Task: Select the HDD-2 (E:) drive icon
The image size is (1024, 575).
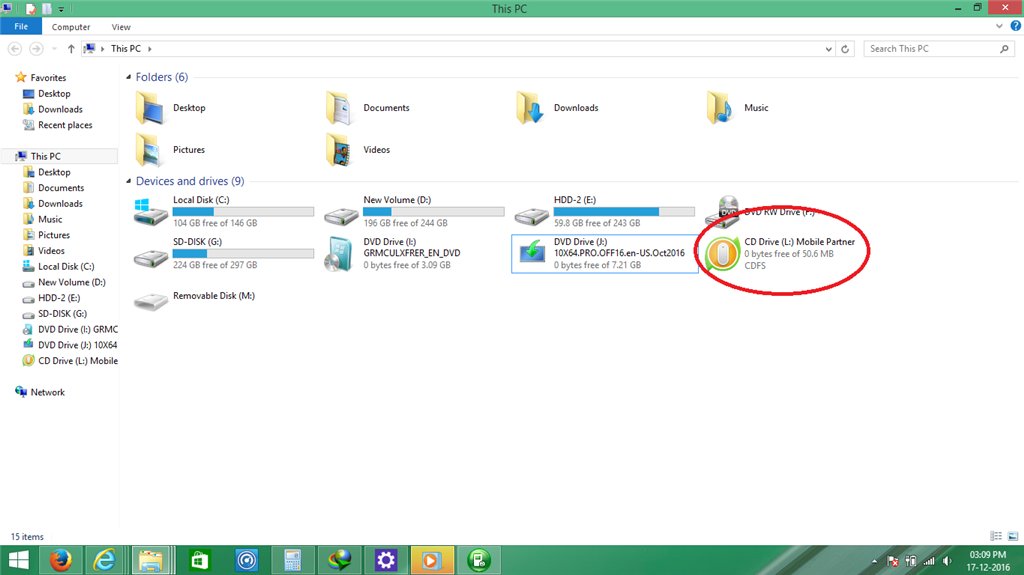Action: pyautogui.click(x=531, y=215)
